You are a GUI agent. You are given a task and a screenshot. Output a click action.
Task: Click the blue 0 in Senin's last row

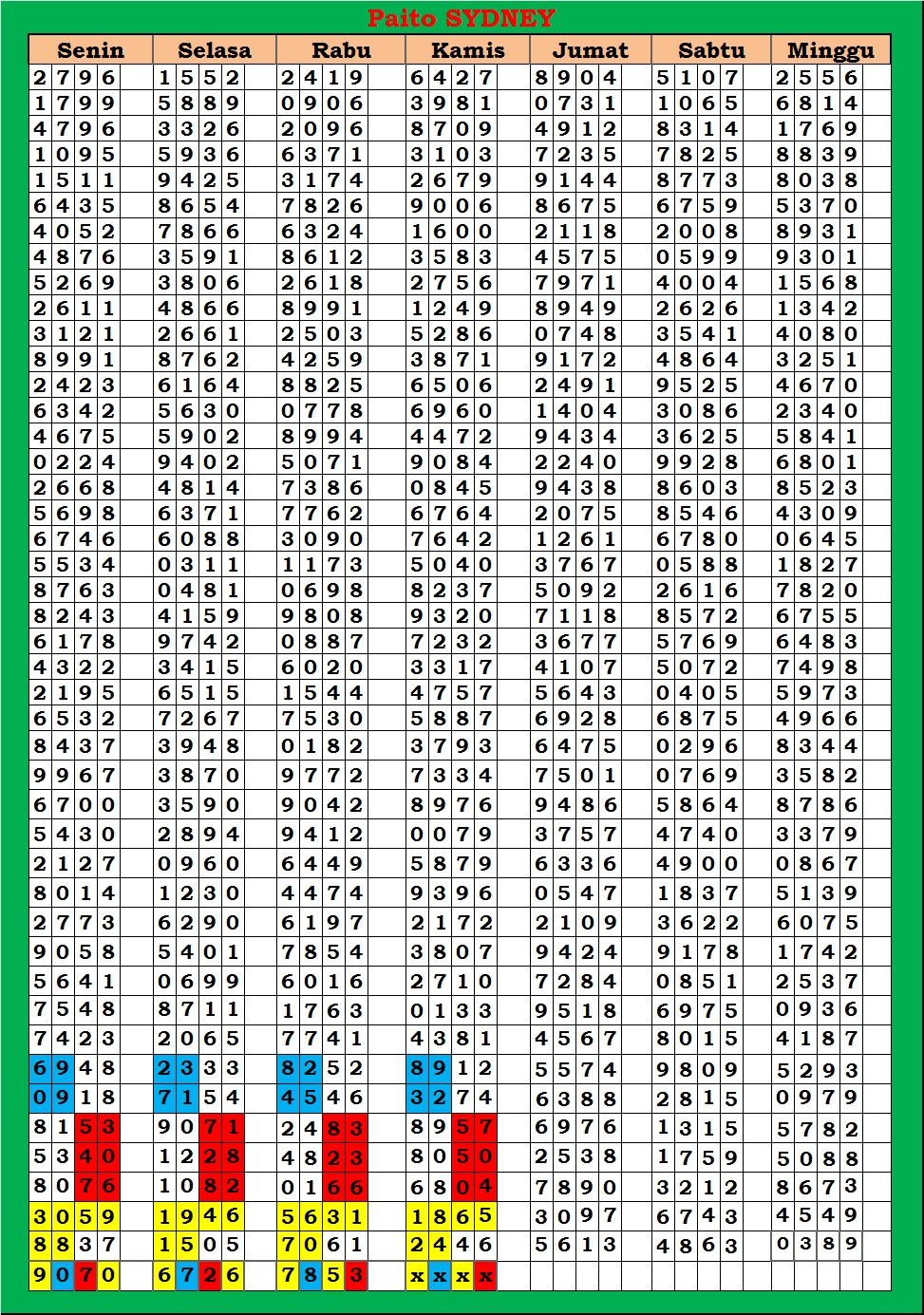tap(63, 1275)
